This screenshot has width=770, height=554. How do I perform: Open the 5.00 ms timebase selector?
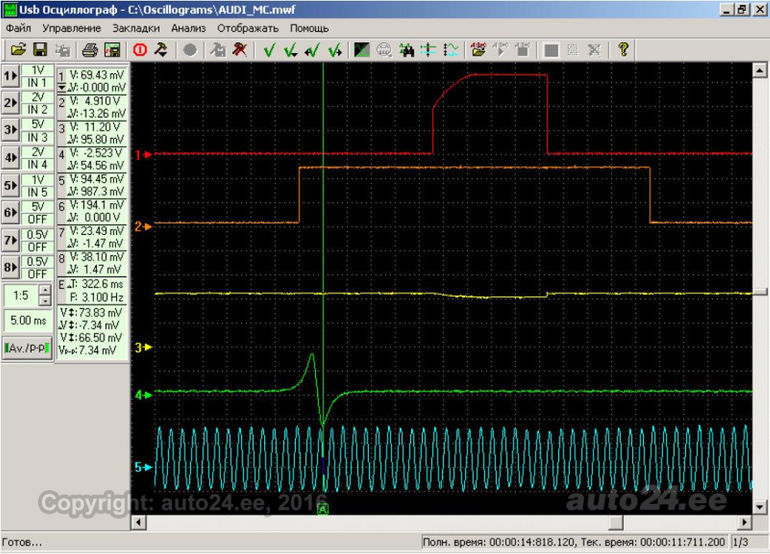click(28, 321)
